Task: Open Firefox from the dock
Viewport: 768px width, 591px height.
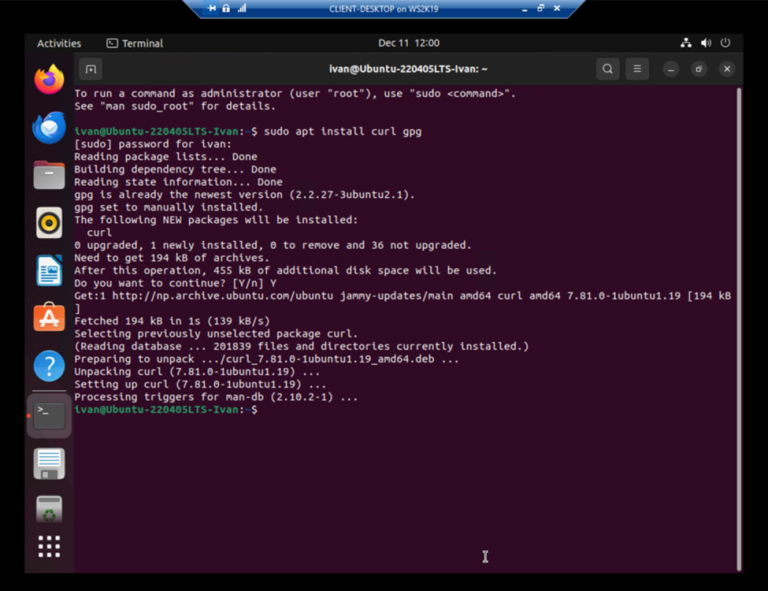Action: [49, 79]
